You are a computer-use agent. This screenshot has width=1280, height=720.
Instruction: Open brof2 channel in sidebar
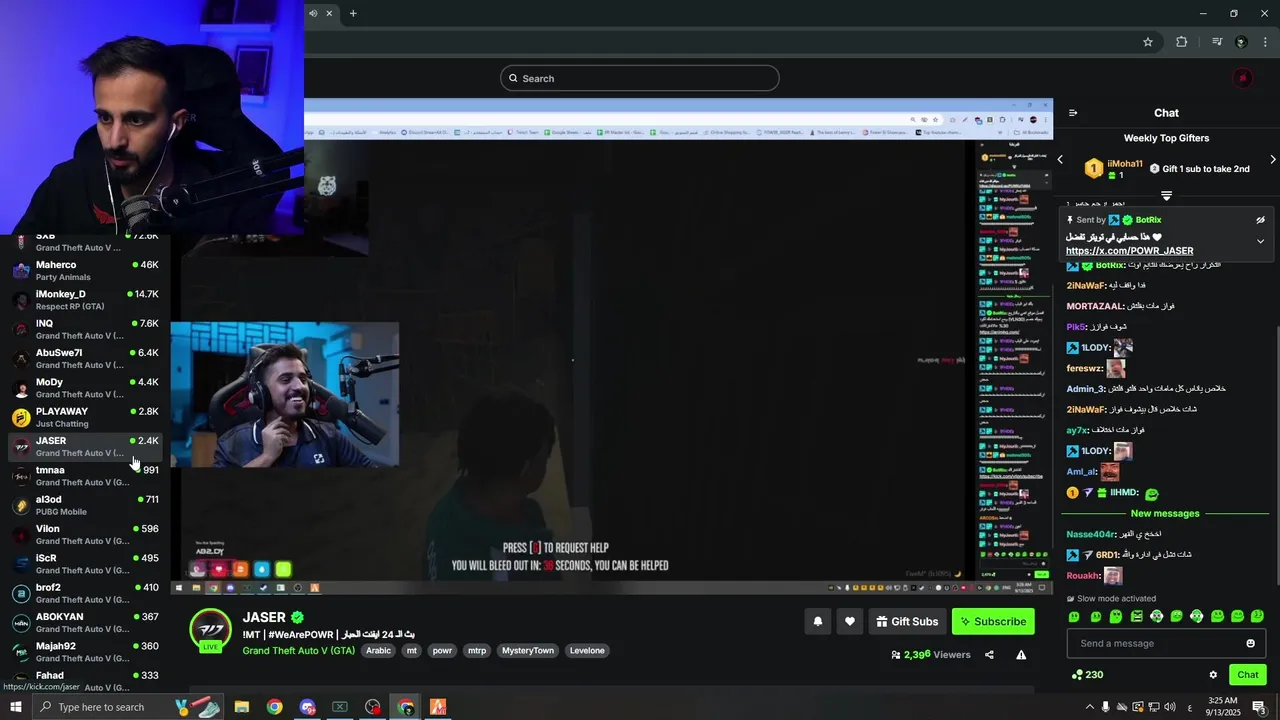pyautogui.click(x=85, y=593)
